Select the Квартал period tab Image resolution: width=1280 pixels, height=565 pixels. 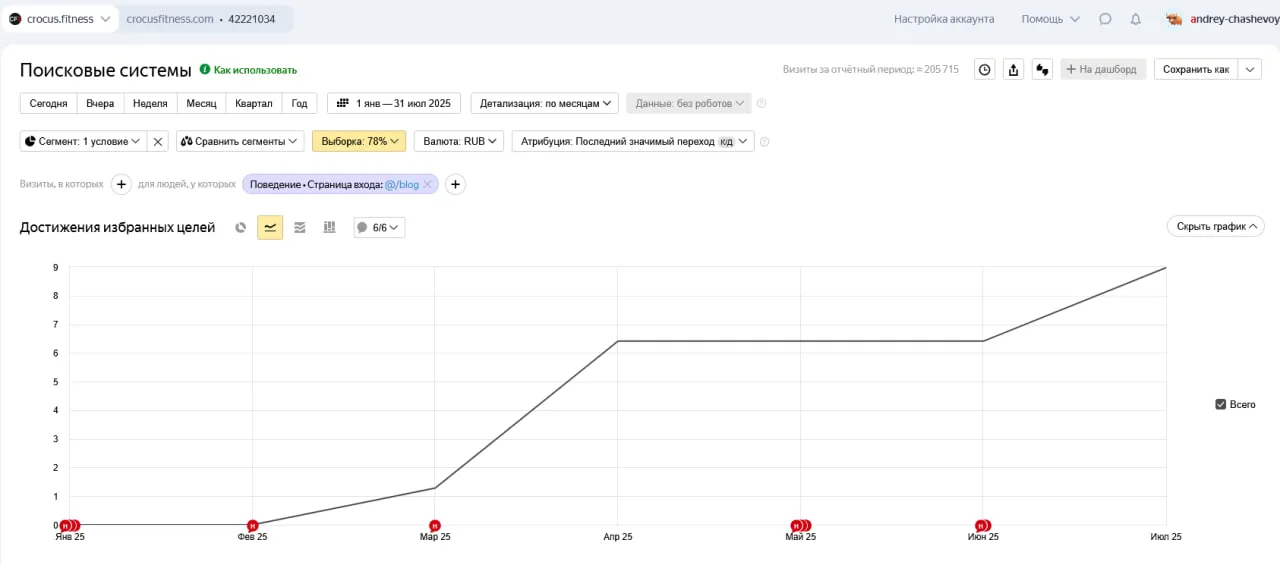pyautogui.click(x=254, y=103)
